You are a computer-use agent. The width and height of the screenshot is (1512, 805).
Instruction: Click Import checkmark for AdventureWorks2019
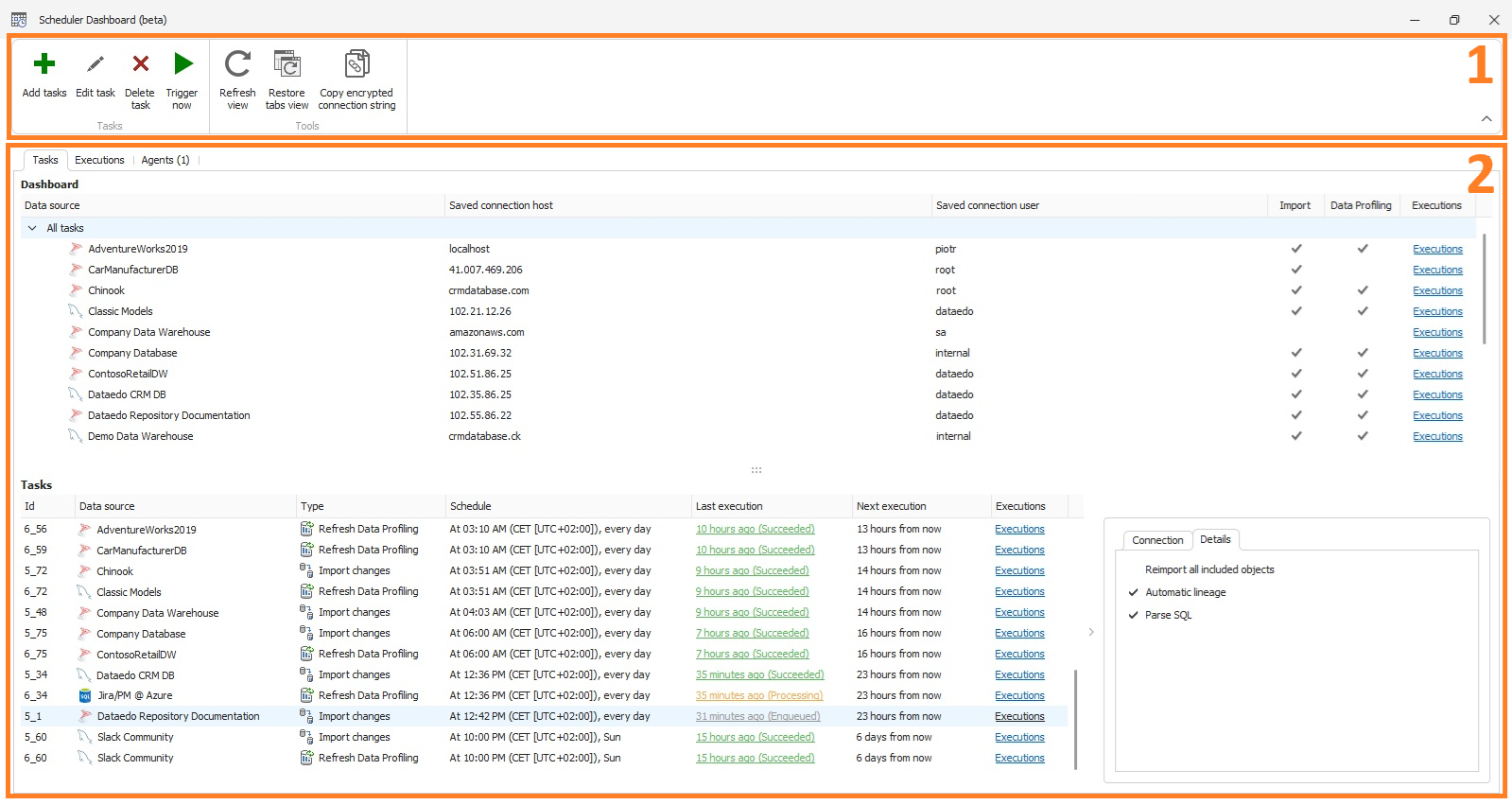(x=1296, y=249)
